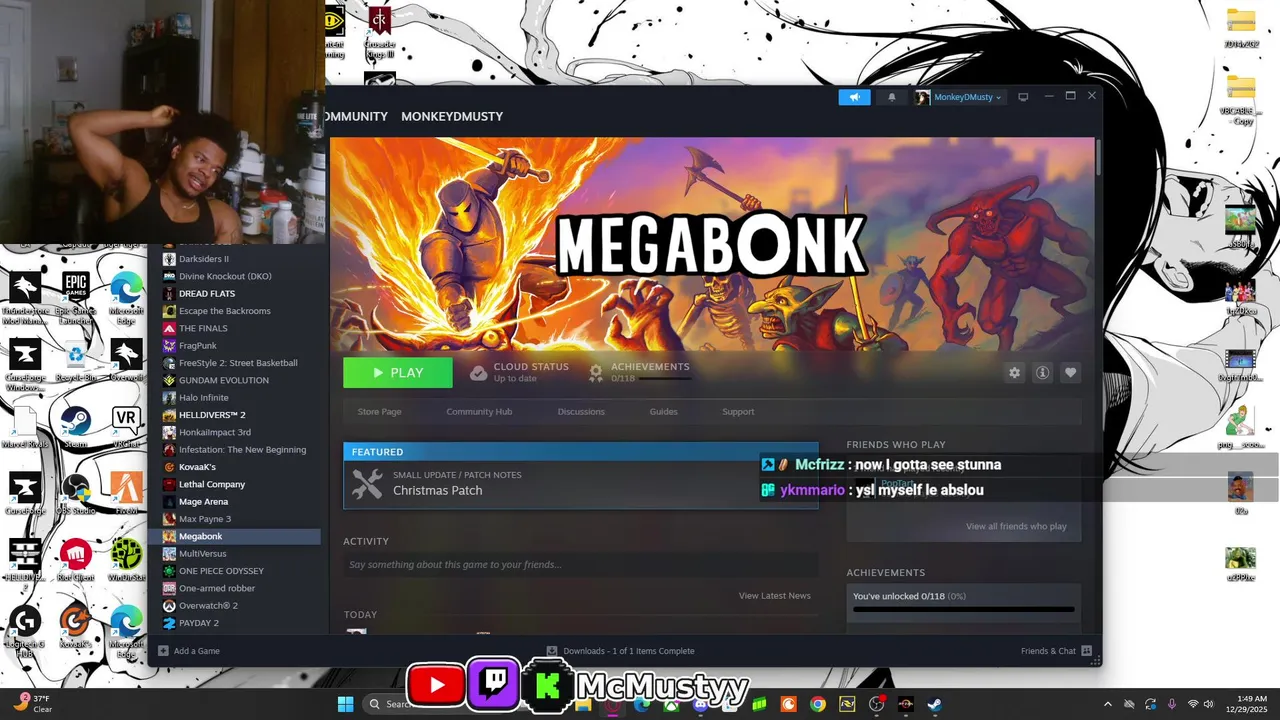Screen dimensions: 1280x720
Task: Open Megabonk manage settings gear
Action: pyautogui.click(x=1014, y=373)
